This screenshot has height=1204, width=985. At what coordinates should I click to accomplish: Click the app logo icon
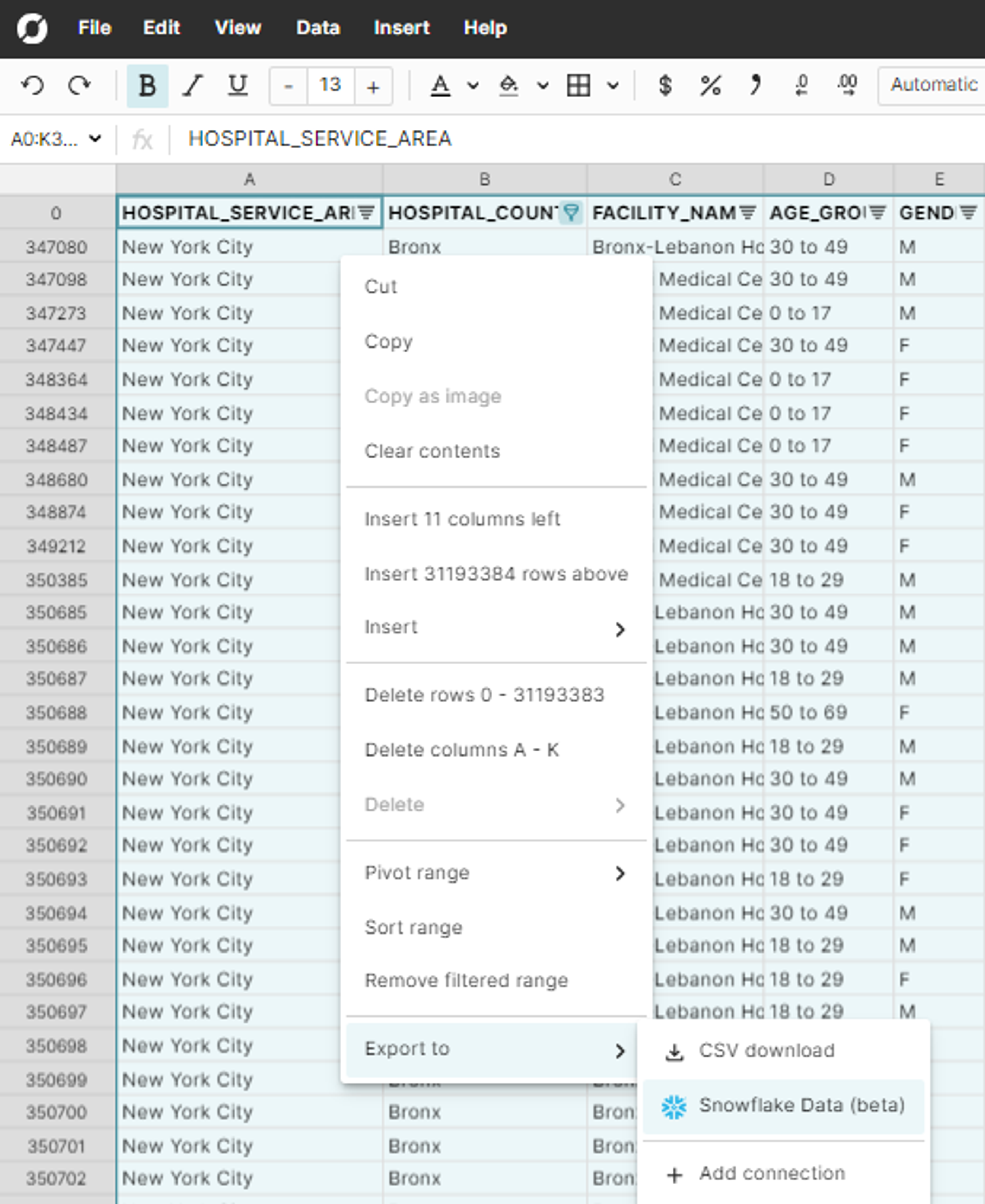pos(32,28)
